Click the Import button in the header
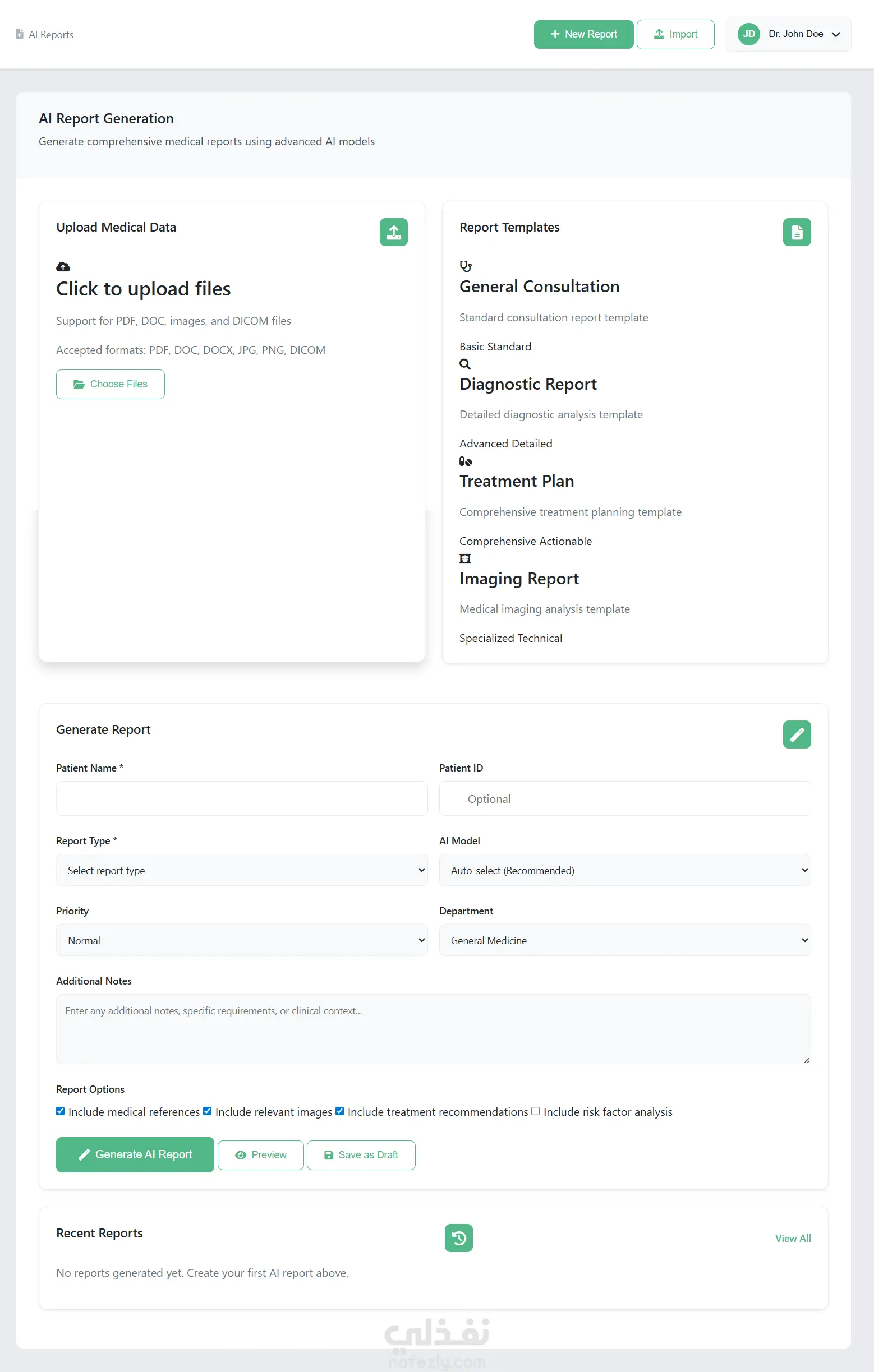 click(675, 34)
